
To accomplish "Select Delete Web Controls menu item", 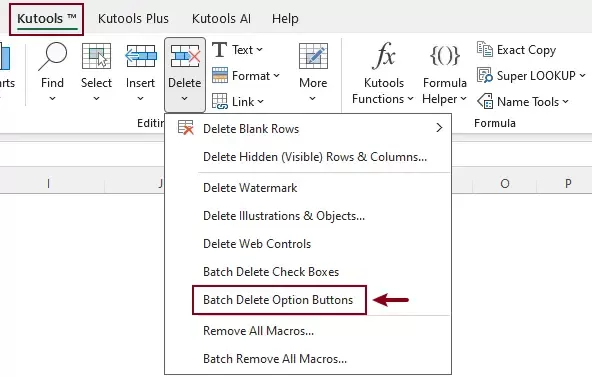I will click(308, 244).
